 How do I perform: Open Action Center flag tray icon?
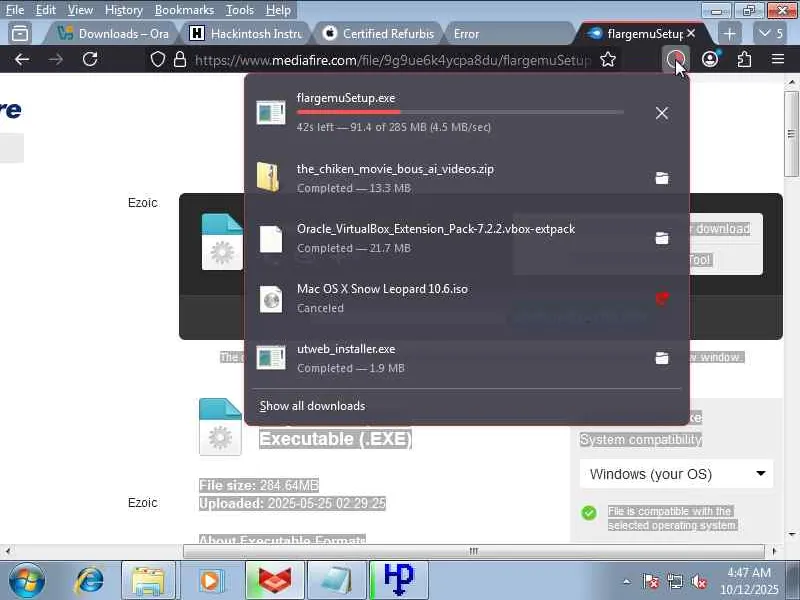(651, 581)
